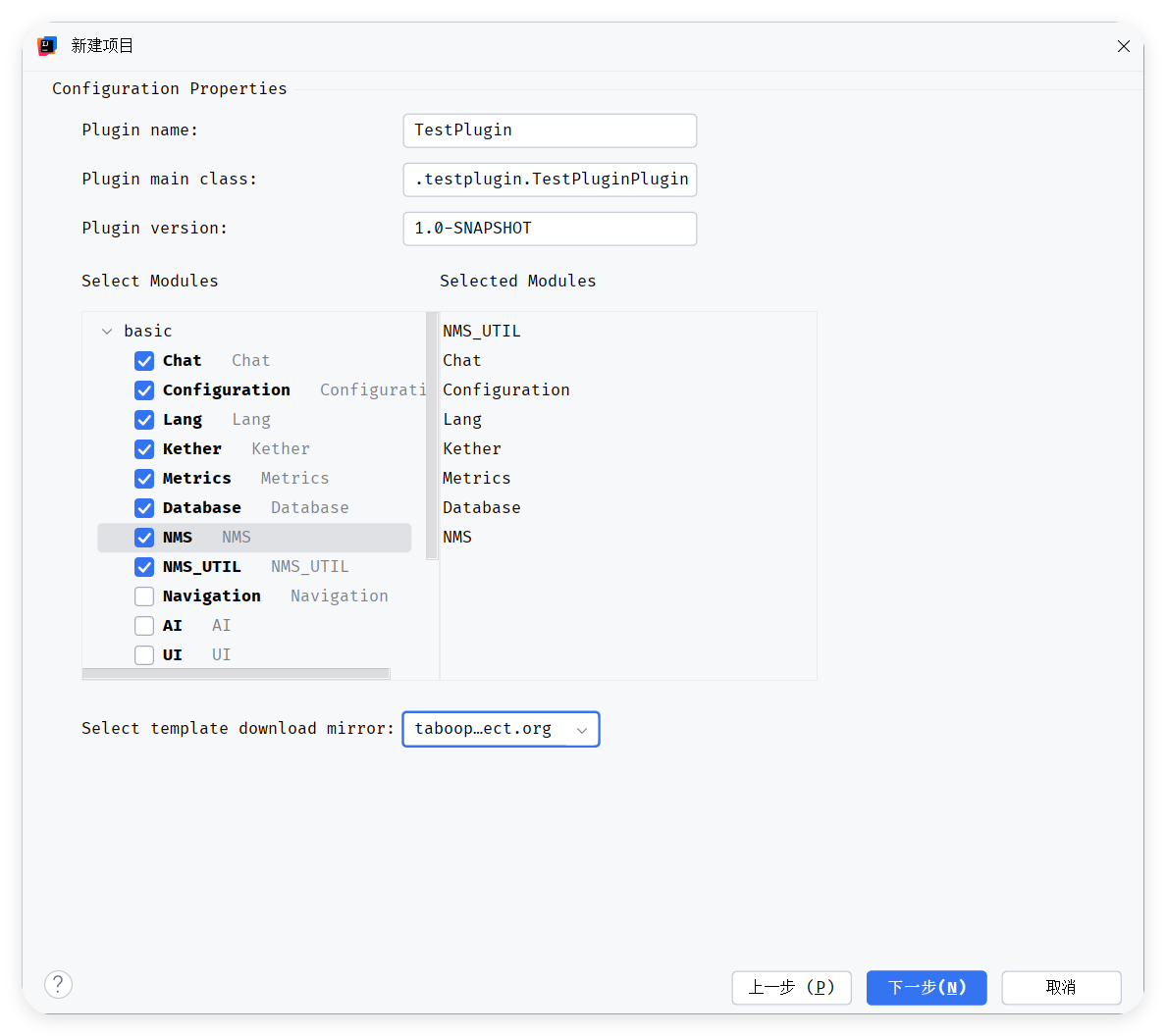Viewport: 1166px width, 1036px height.
Task: Select the NMS_UTIL row in module tree
Action: click(x=202, y=567)
